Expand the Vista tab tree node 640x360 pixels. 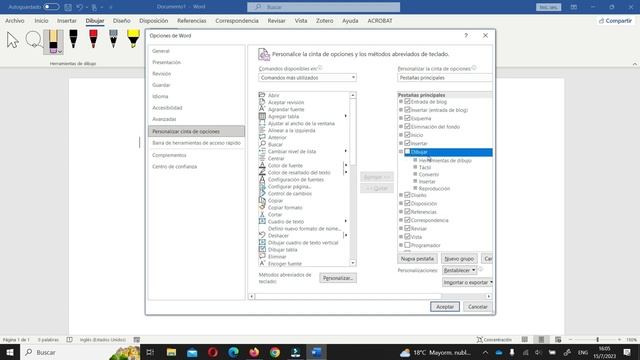pos(401,237)
